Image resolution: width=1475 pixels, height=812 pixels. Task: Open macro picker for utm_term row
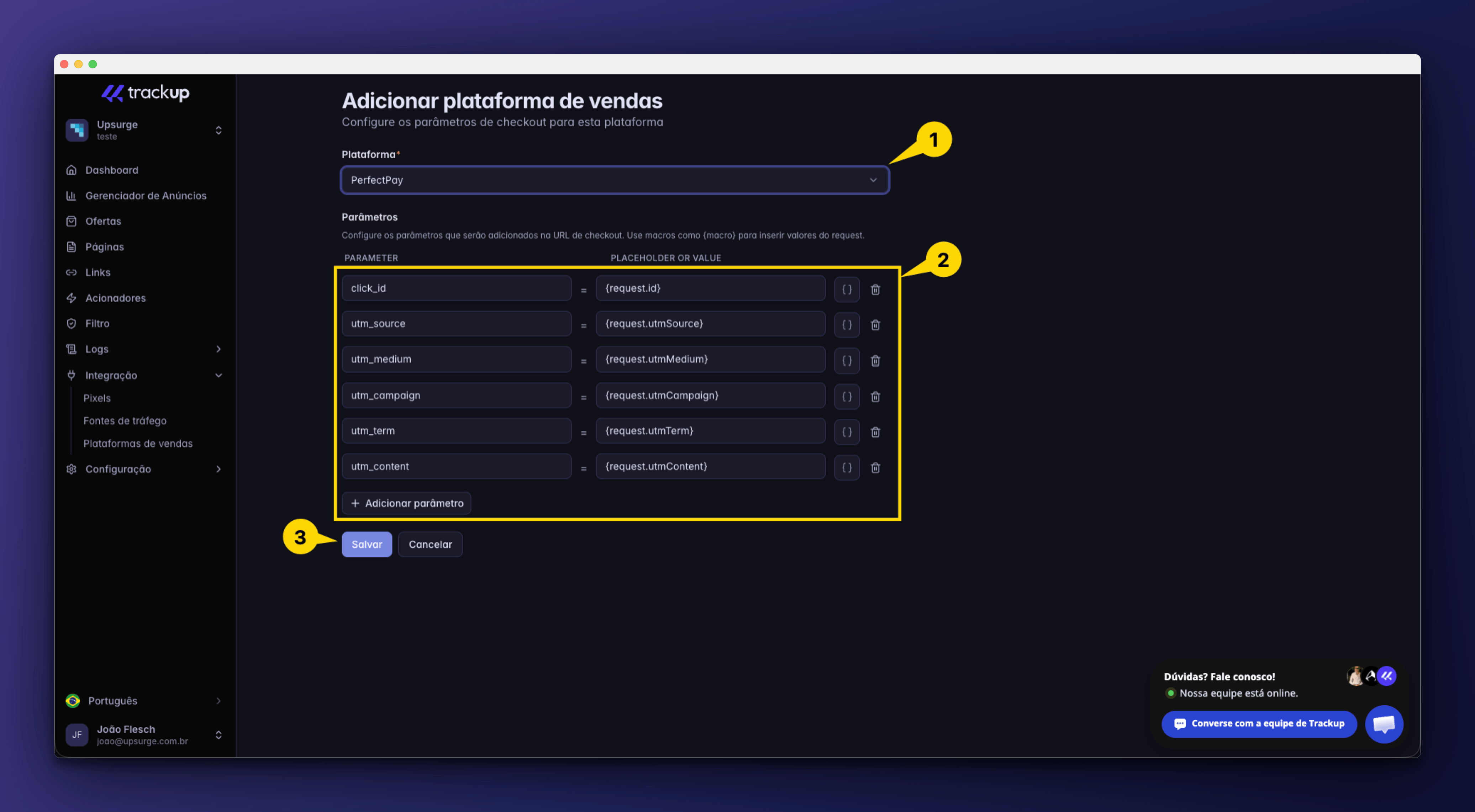(846, 432)
